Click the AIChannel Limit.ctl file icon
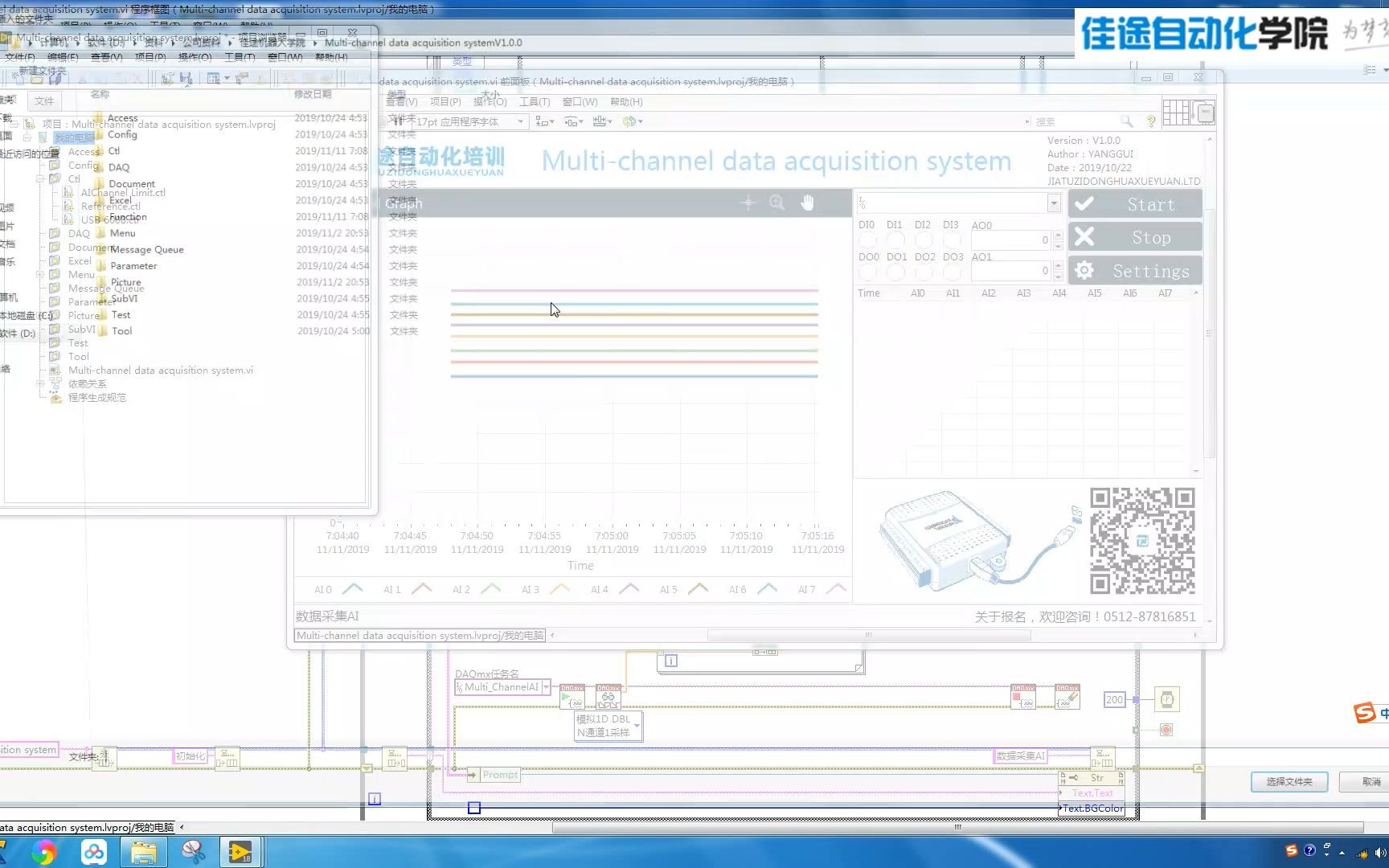 pyautogui.click(x=68, y=192)
